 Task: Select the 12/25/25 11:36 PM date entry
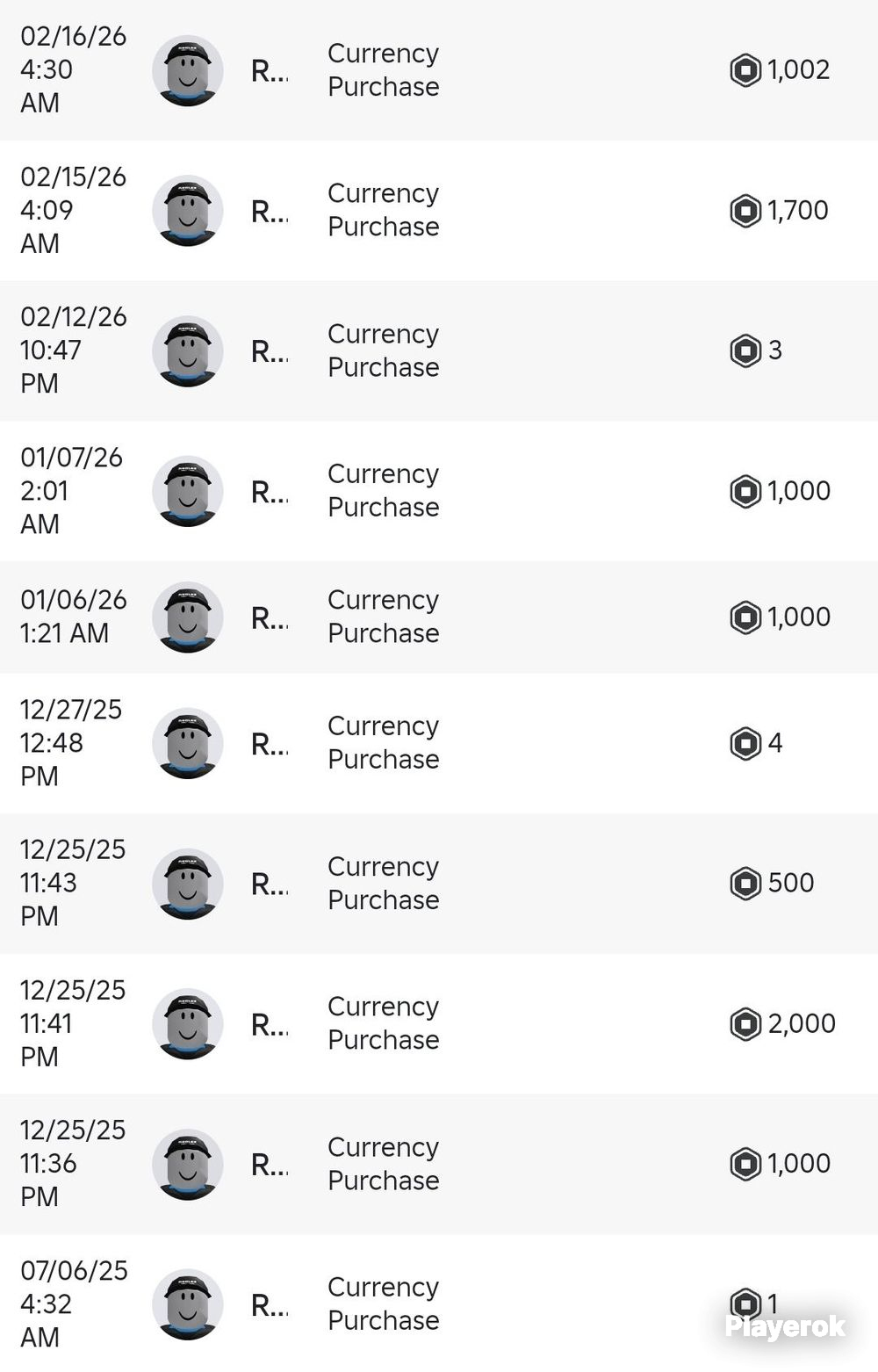(74, 1164)
